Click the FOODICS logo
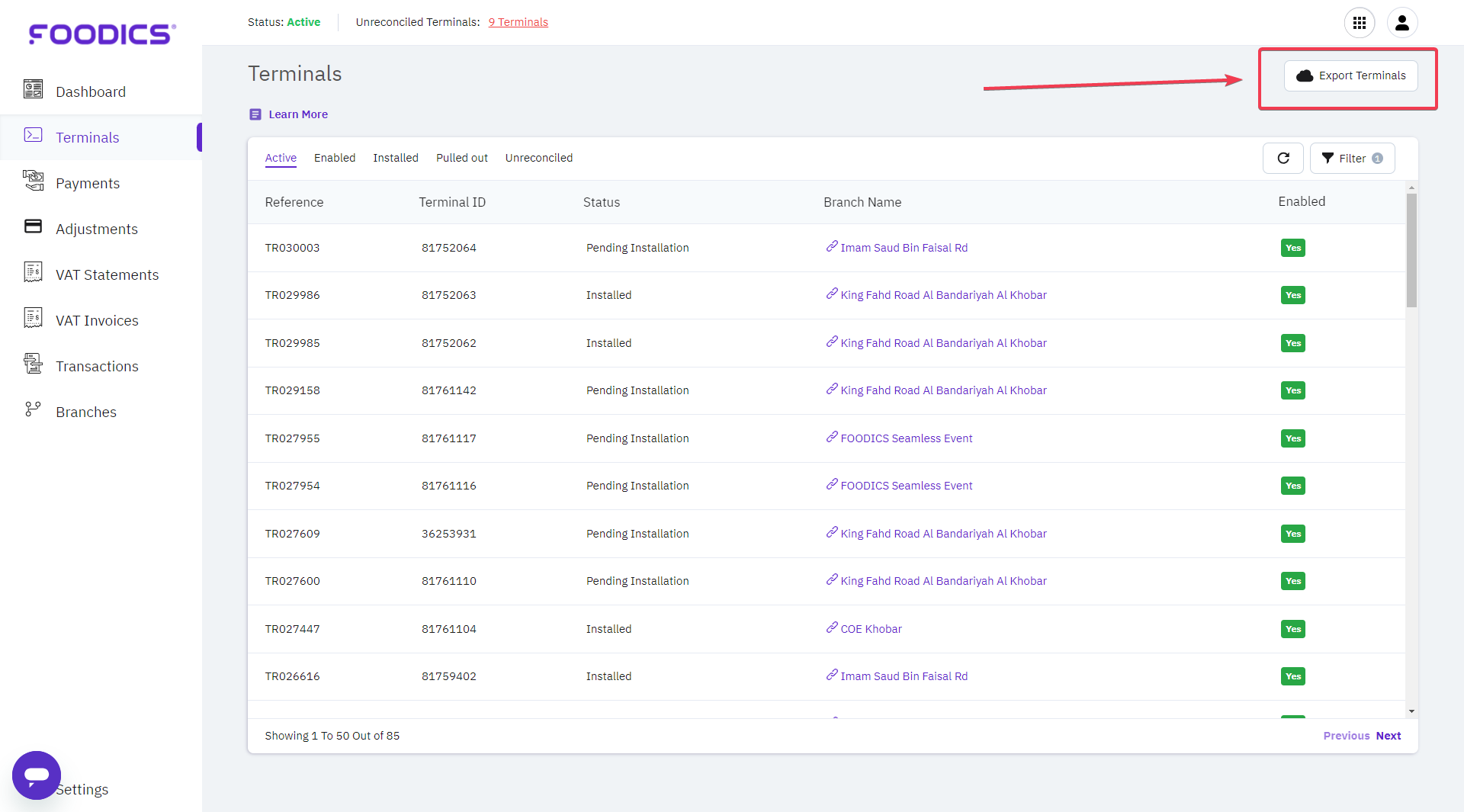This screenshot has height=812, width=1464. point(102,34)
